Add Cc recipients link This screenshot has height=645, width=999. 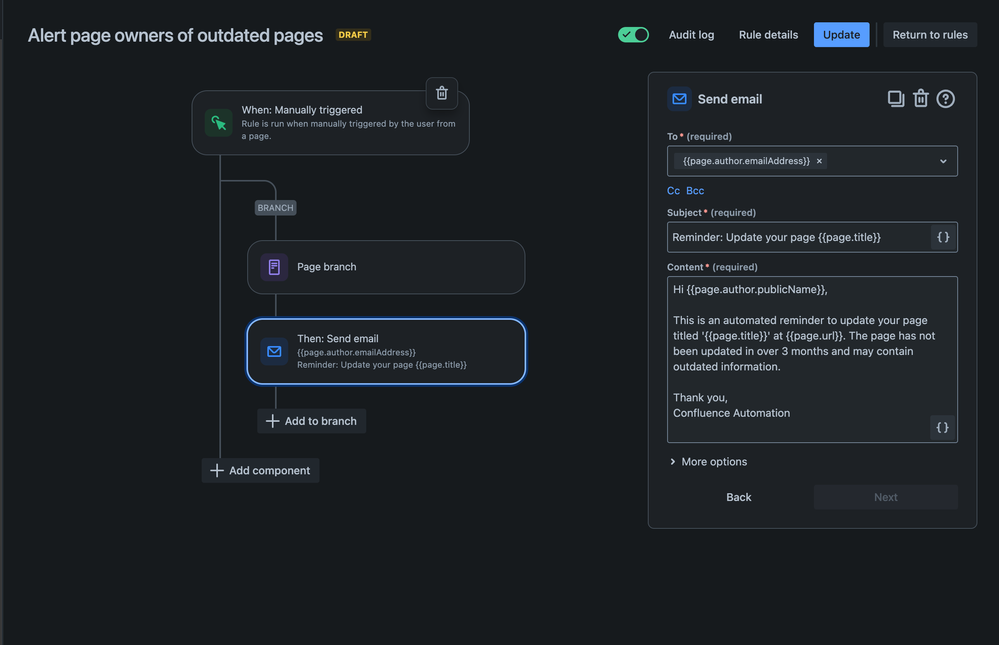coord(673,191)
